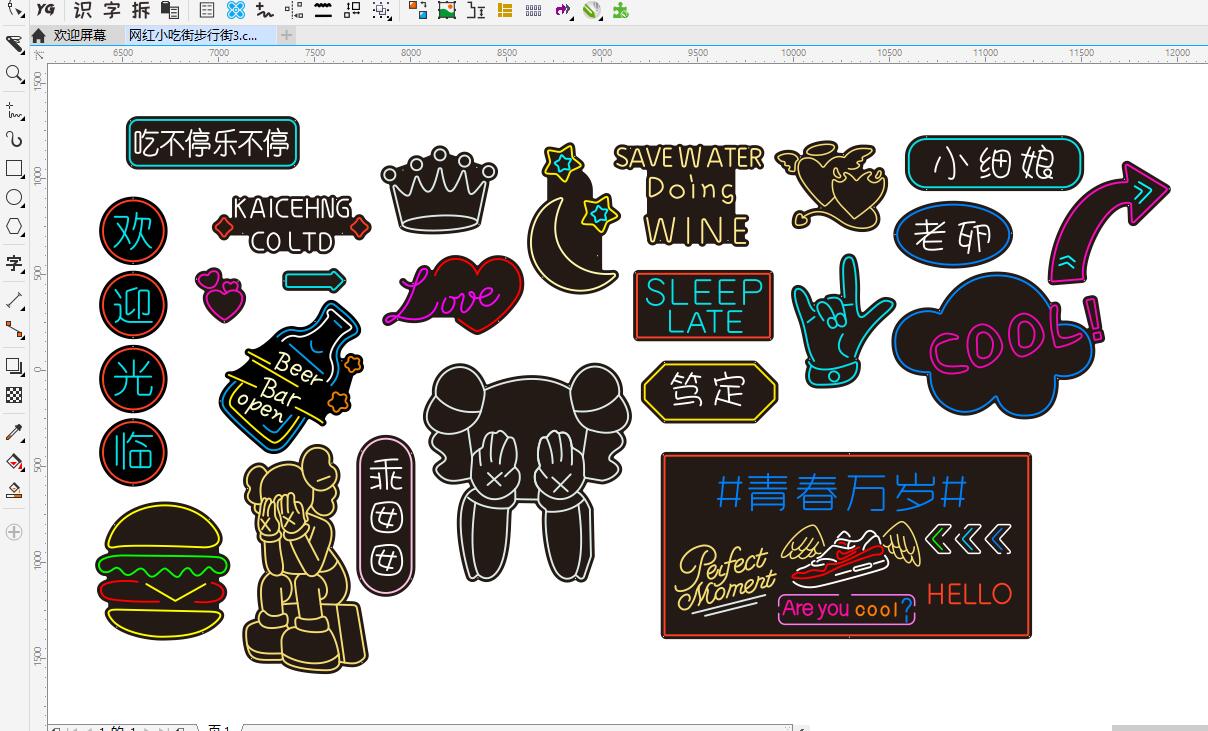Select the Freehand tool
1208x731 pixels.
(14, 109)
